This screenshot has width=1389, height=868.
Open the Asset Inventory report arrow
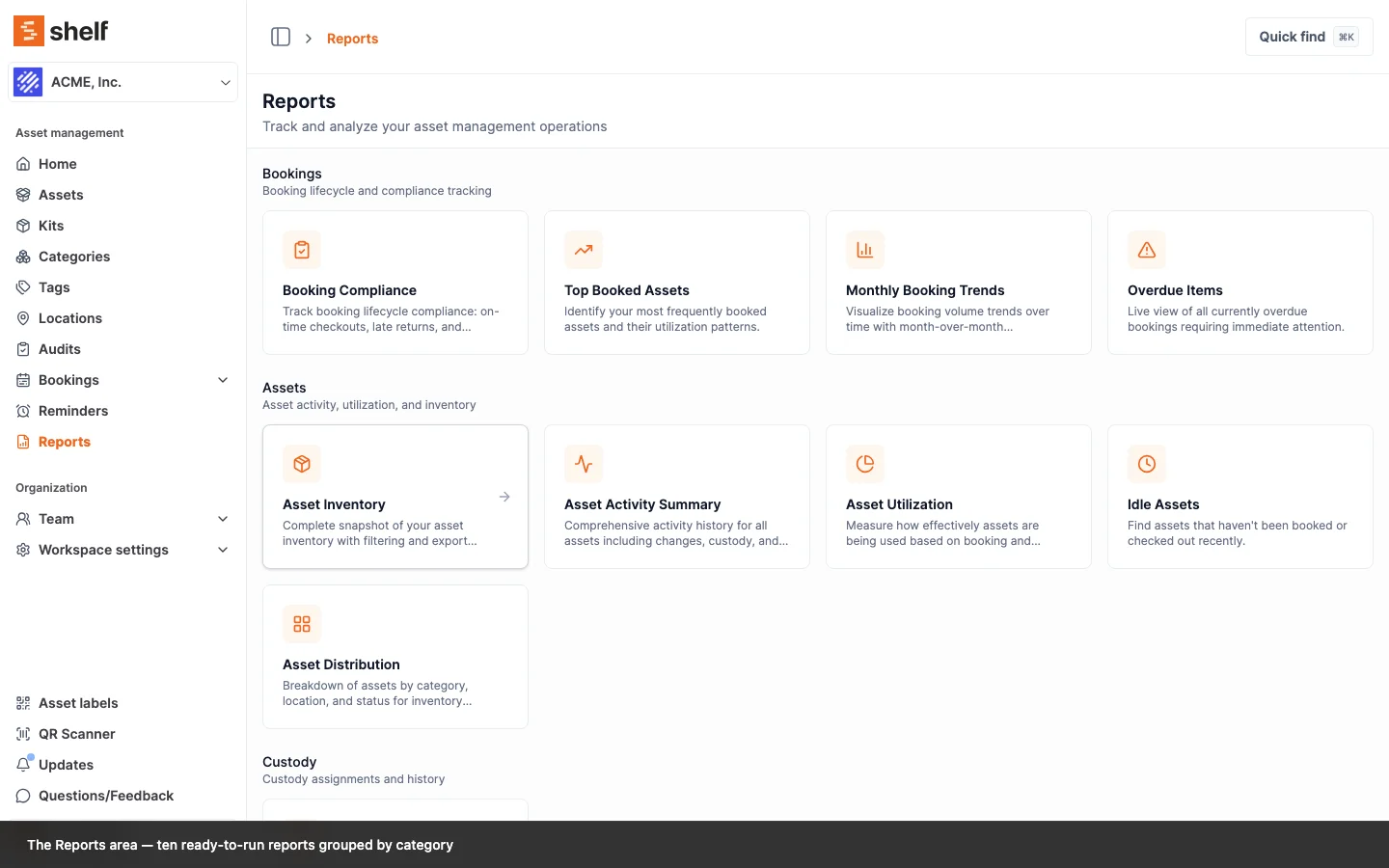[x=504, y=497]
